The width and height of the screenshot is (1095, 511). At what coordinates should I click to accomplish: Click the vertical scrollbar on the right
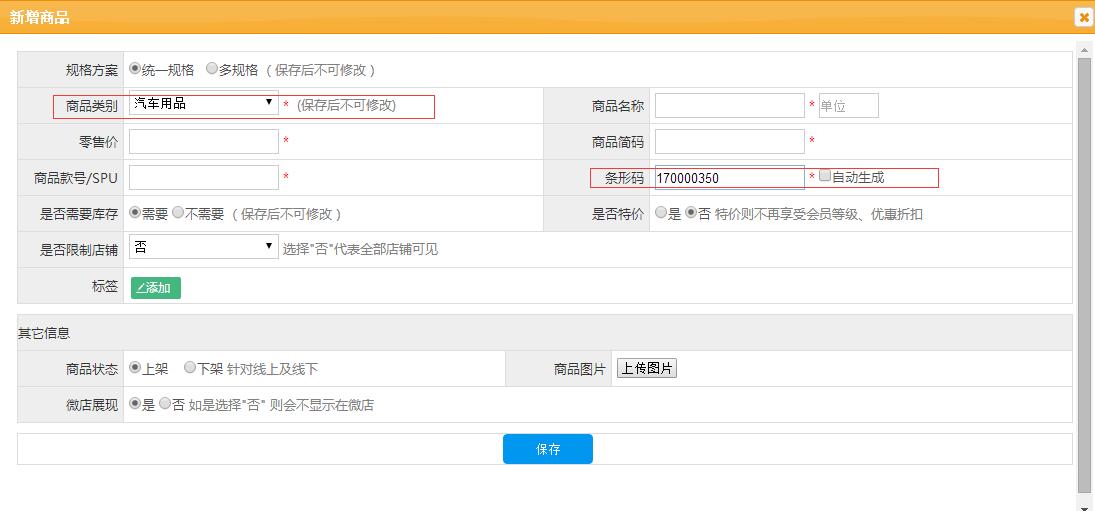[x=1084, y=270]
